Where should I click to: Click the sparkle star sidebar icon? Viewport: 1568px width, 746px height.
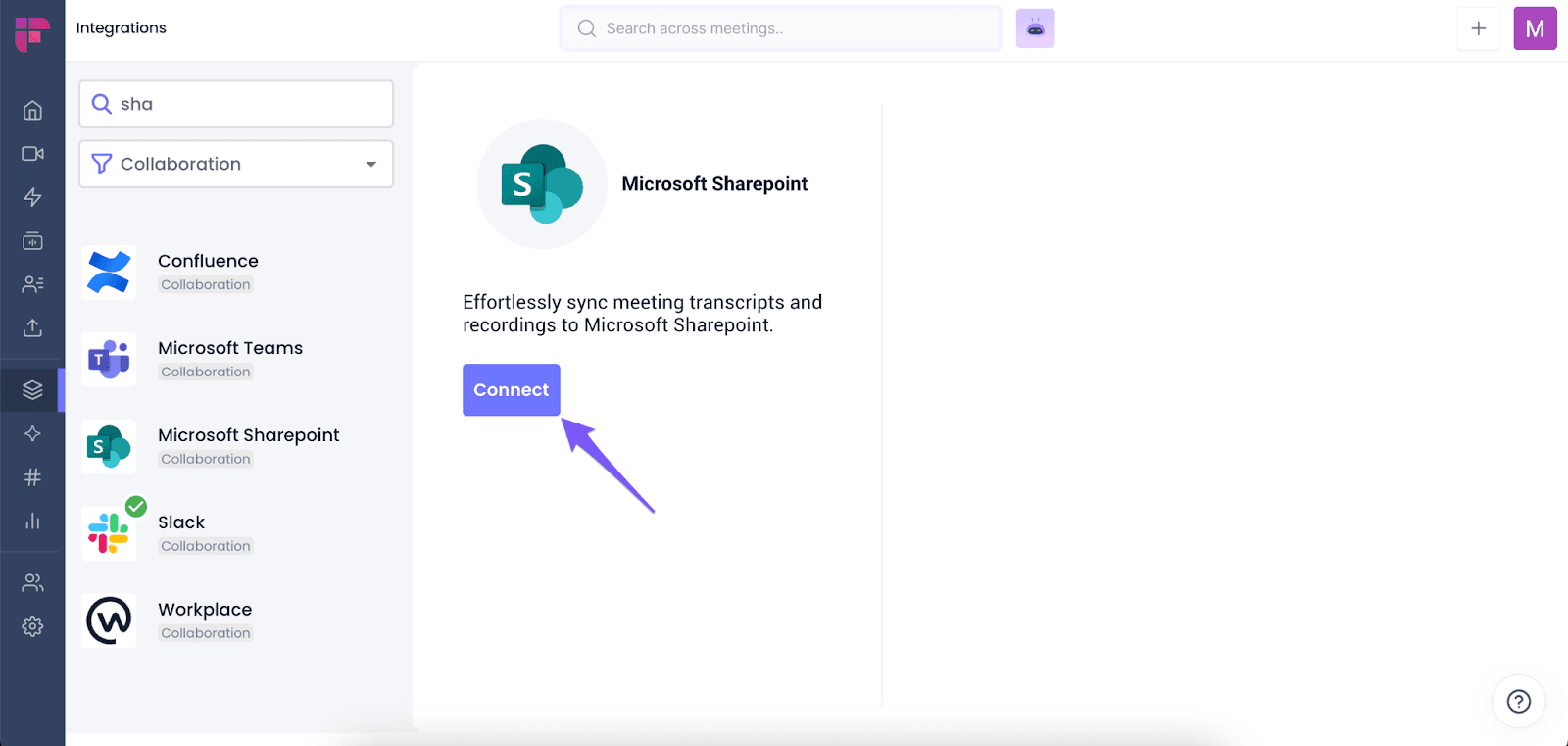32,433
